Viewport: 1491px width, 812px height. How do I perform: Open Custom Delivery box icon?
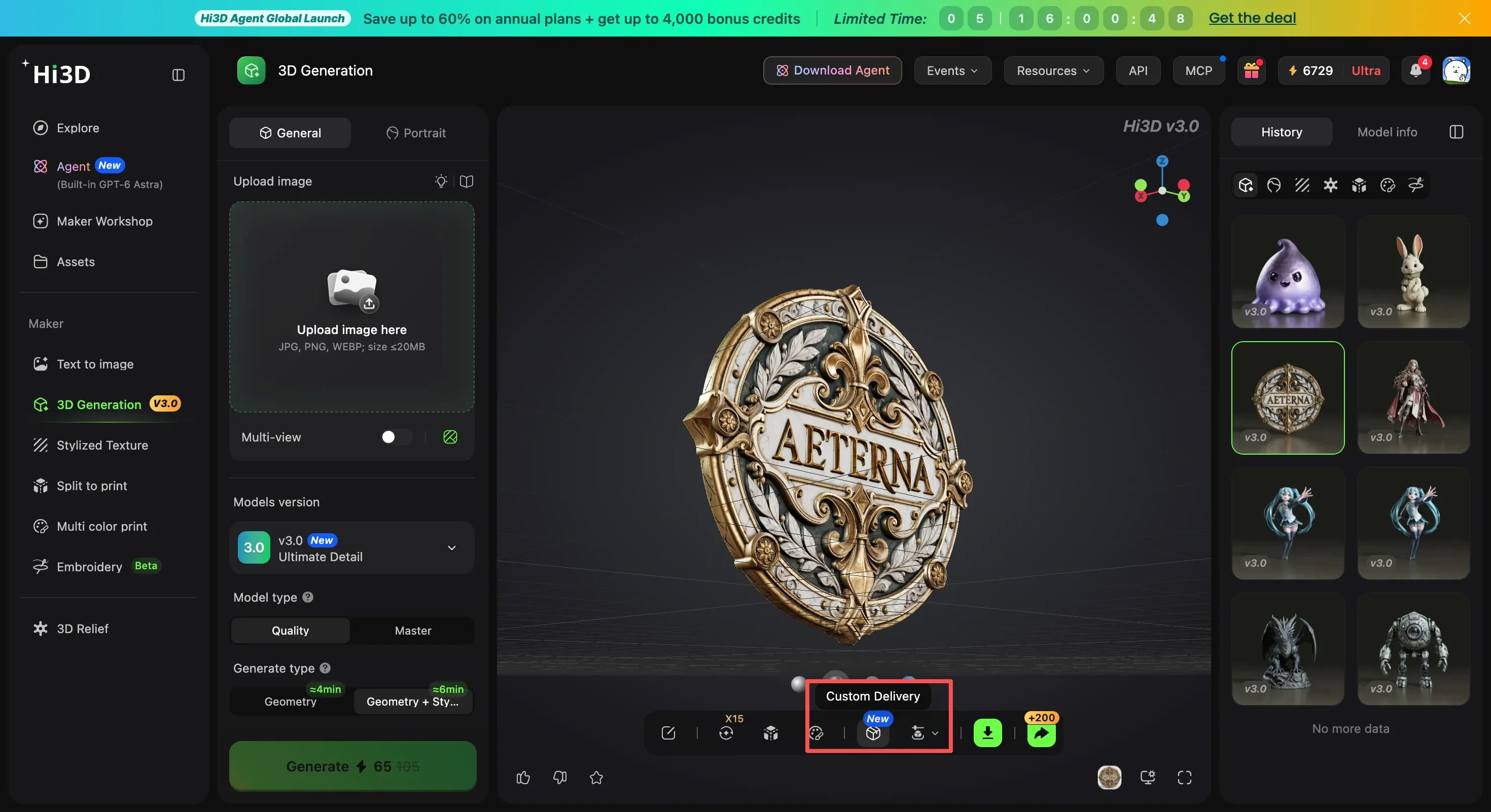(873, 733)
